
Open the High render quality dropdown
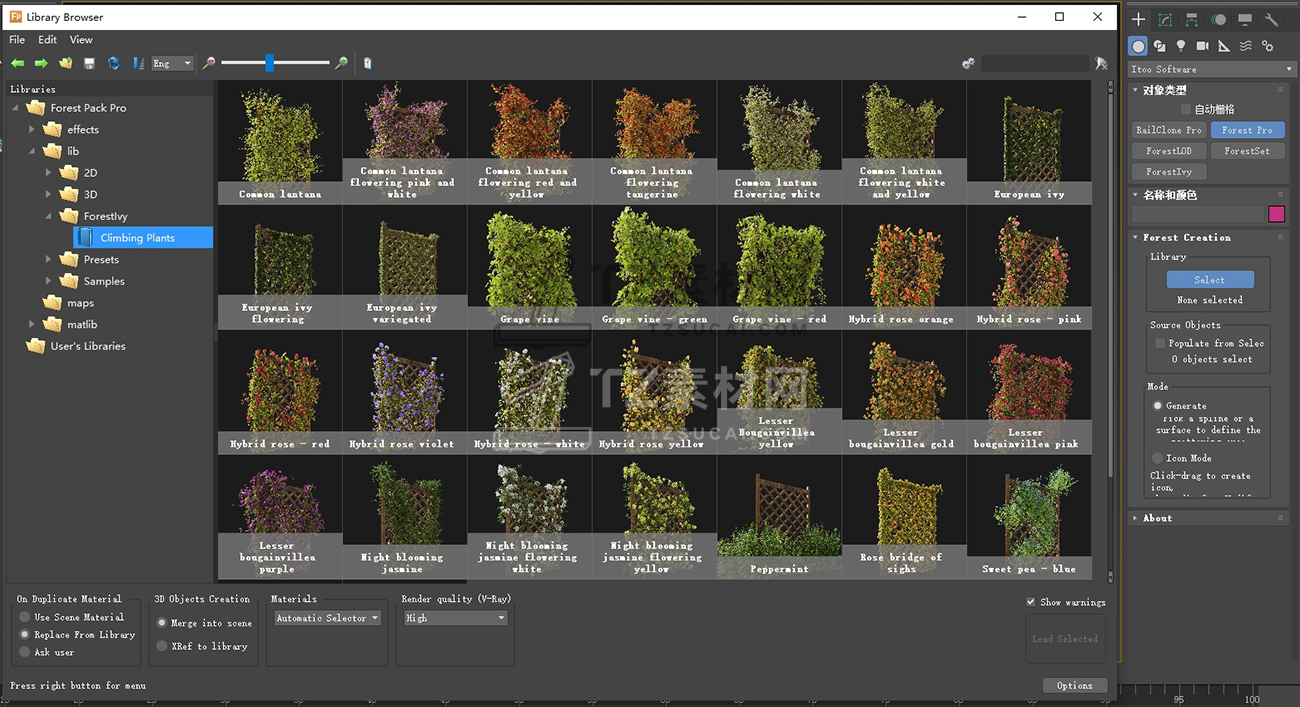[456, 618]
